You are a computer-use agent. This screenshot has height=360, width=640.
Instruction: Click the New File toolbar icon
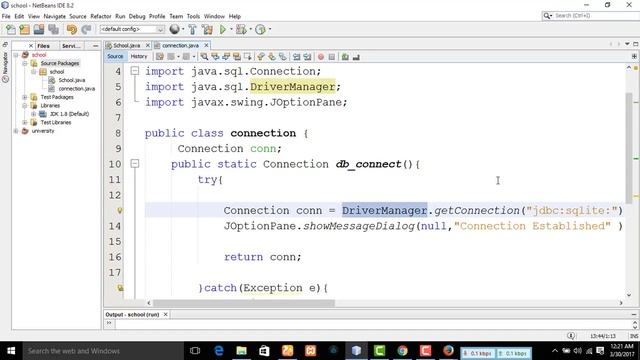coord(11,29)
